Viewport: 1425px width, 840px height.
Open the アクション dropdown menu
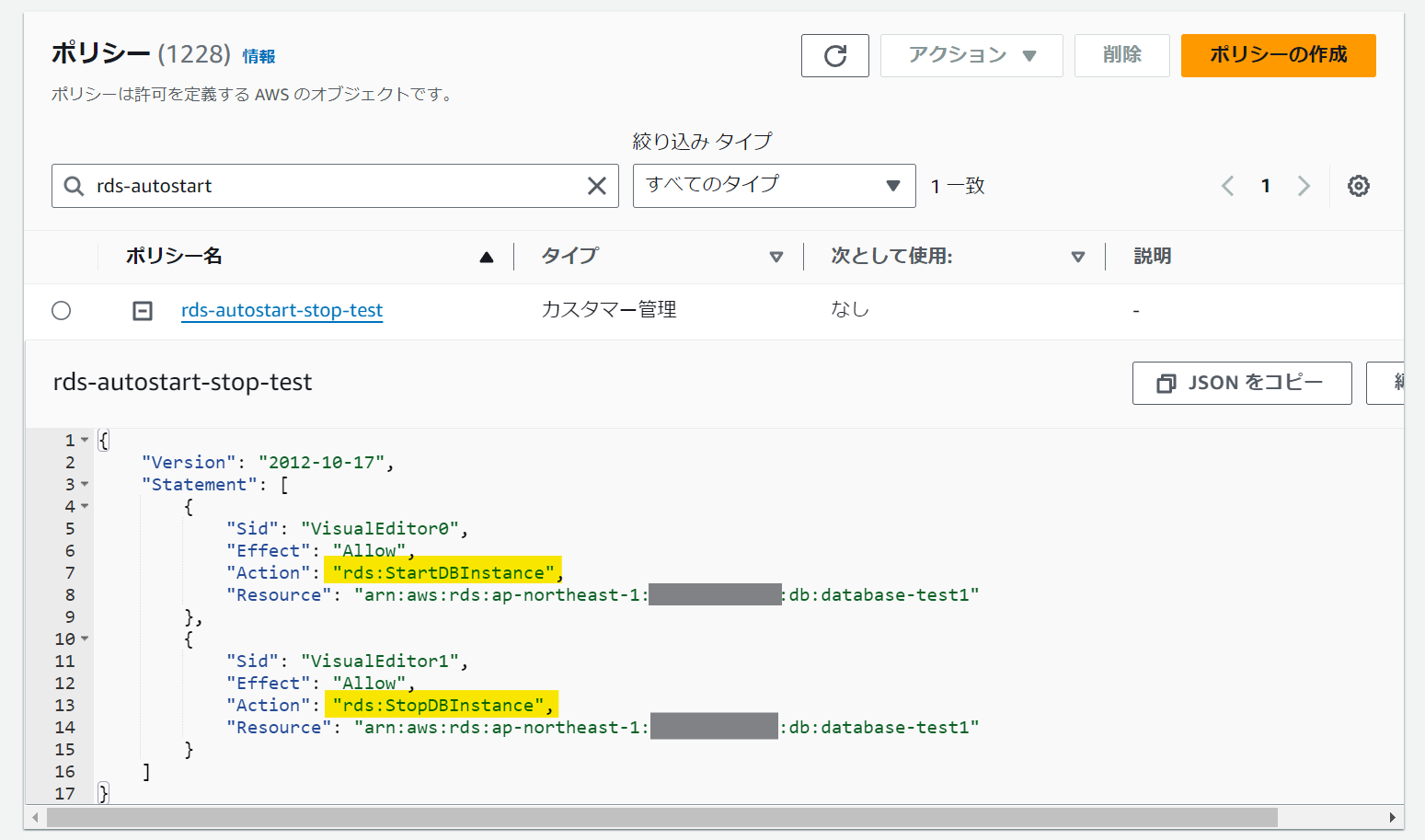click(971, 55)
